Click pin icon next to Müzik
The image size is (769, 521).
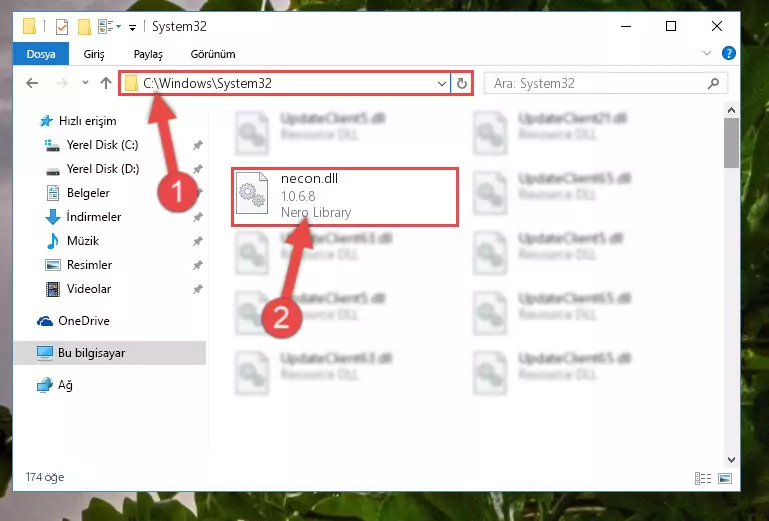197,241
